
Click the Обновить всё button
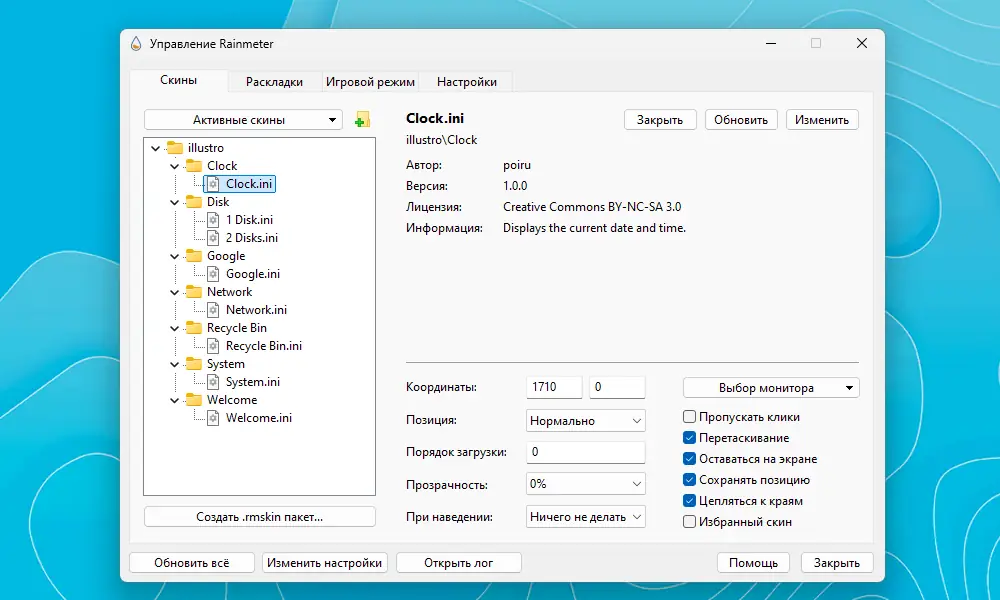192,563
